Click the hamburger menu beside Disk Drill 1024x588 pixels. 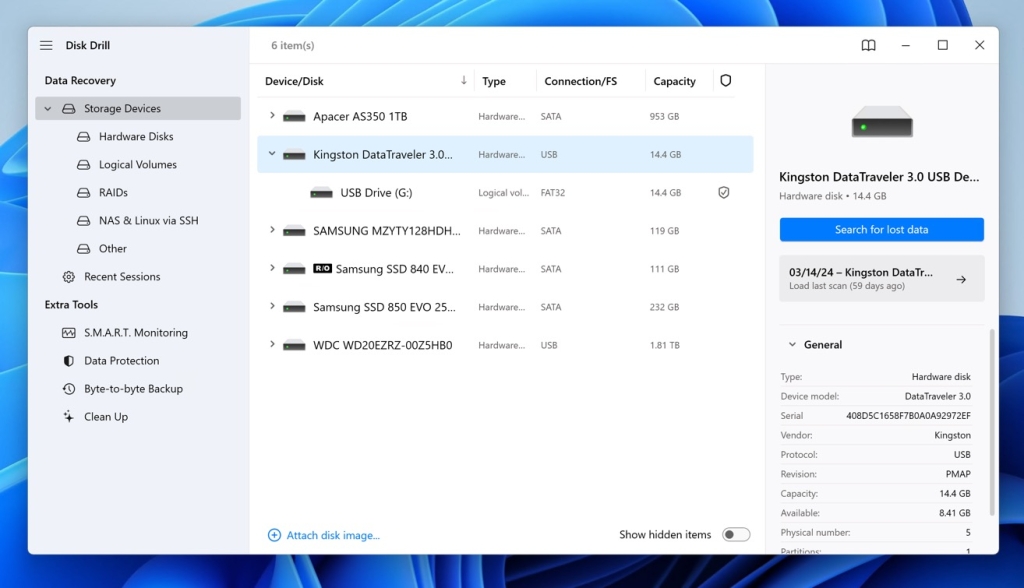coord(46,45)
